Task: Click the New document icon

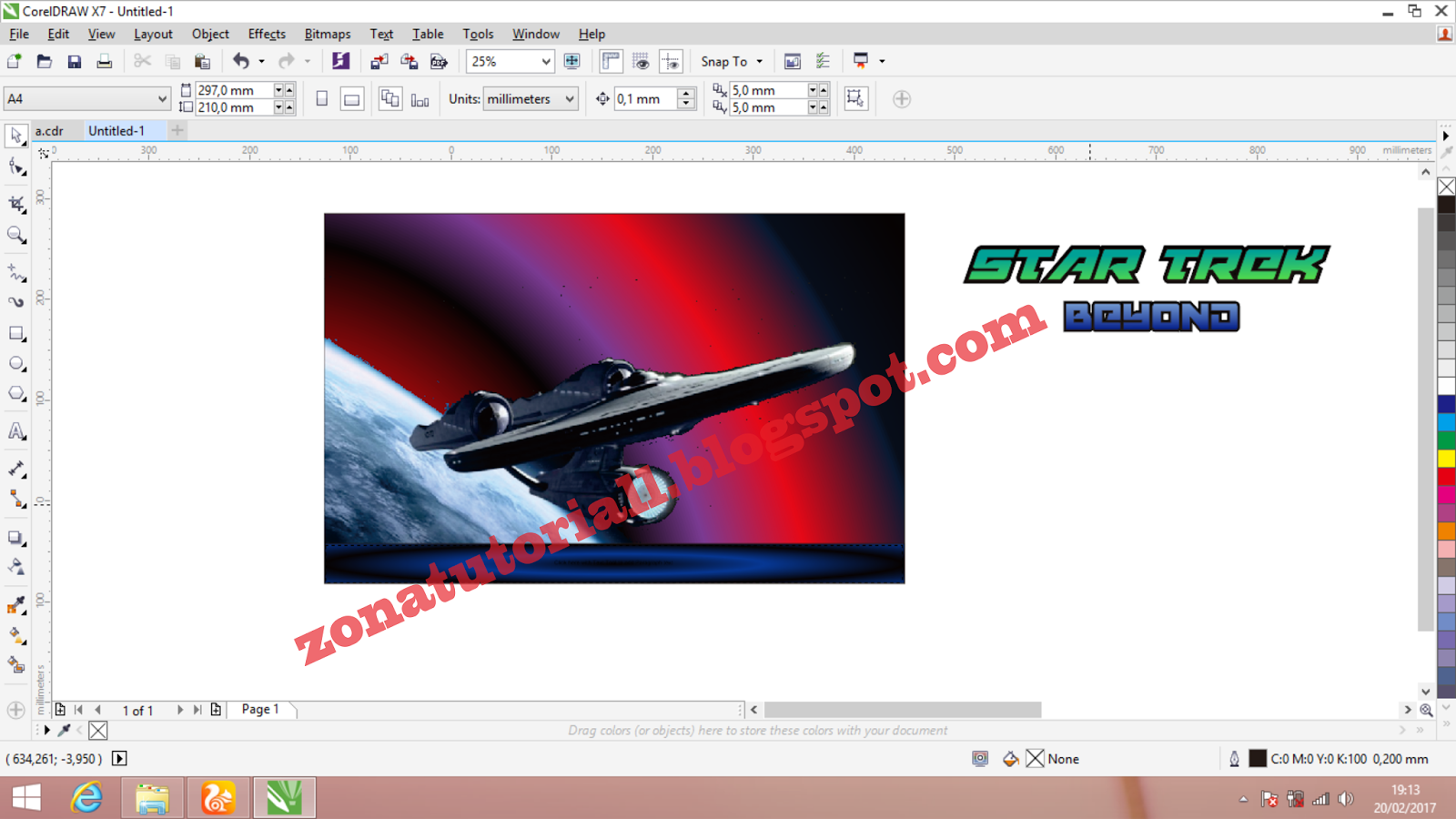Action: pyautogui.click(x=15, y=61)
